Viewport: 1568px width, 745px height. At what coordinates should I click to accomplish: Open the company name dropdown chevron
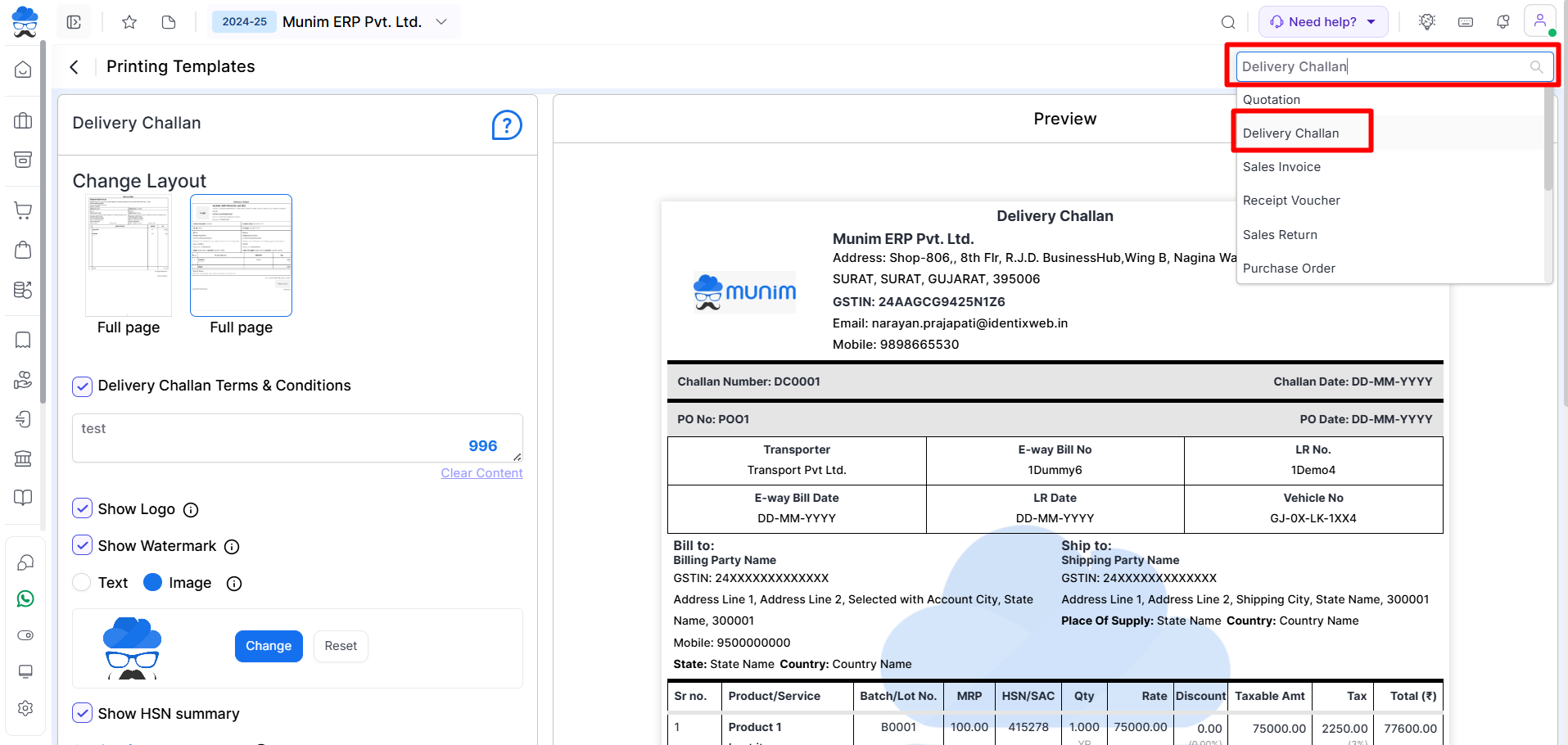click(441, 22)
